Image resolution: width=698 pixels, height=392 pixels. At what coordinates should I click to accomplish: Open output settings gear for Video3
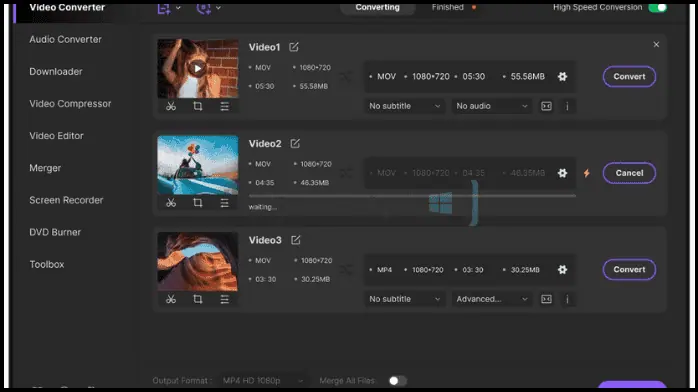tap(562, 270)
